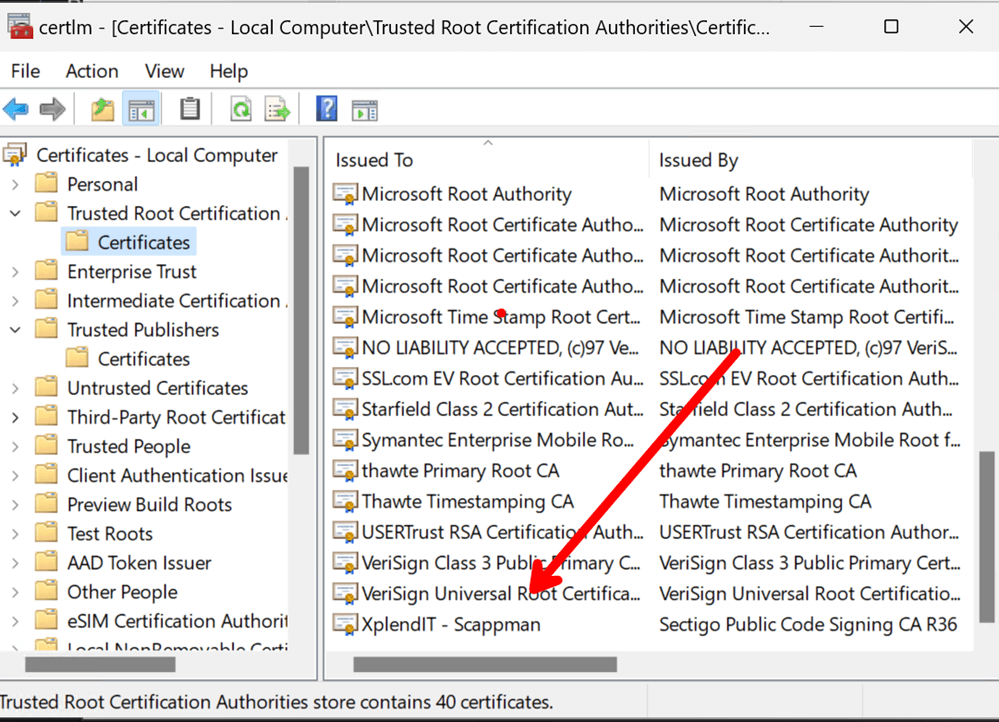Image resolution: width=999 pixels, height=722 pixels.
Task: Expand the Enterprise Trust node
Action: pos(15,272)
